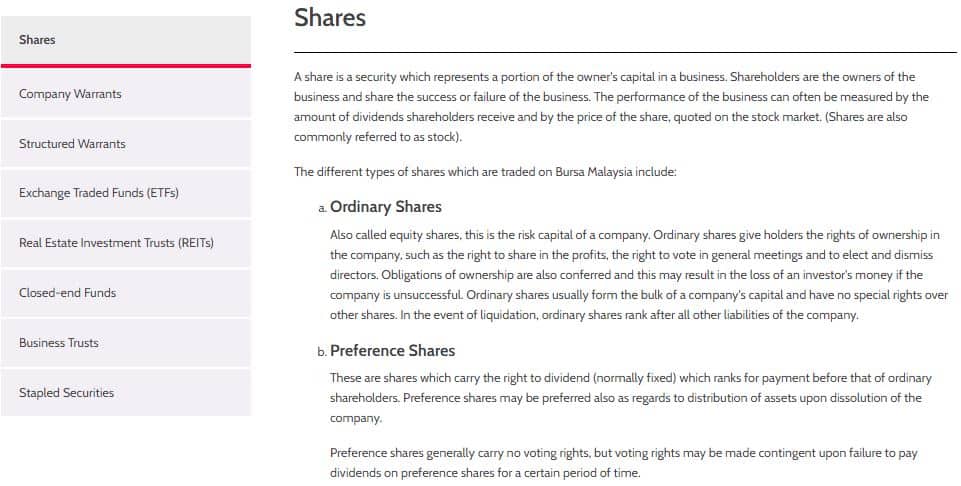The height and width of the screenshot is (486, 961).
Task: Select the Shares sidebar tab
Action: [x=126, y=40]
